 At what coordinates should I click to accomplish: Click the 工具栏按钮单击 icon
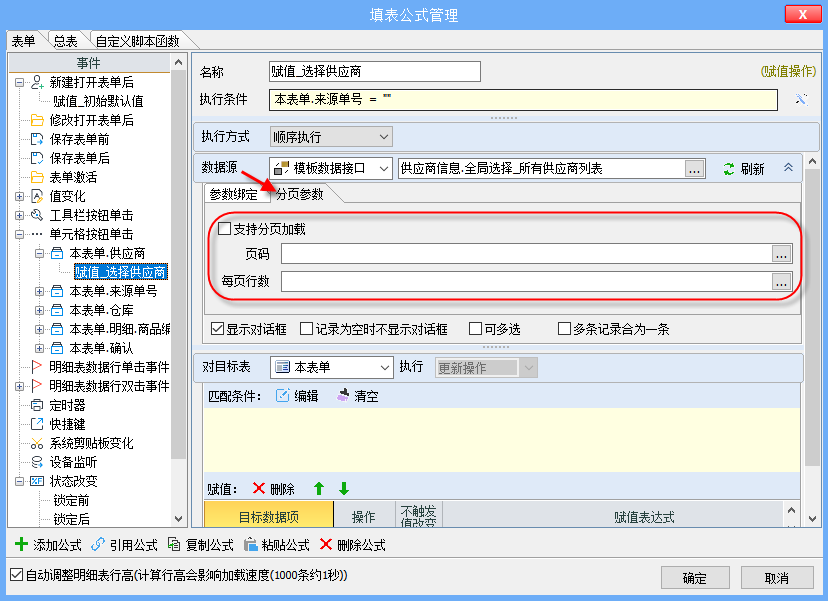coord(37,215)
